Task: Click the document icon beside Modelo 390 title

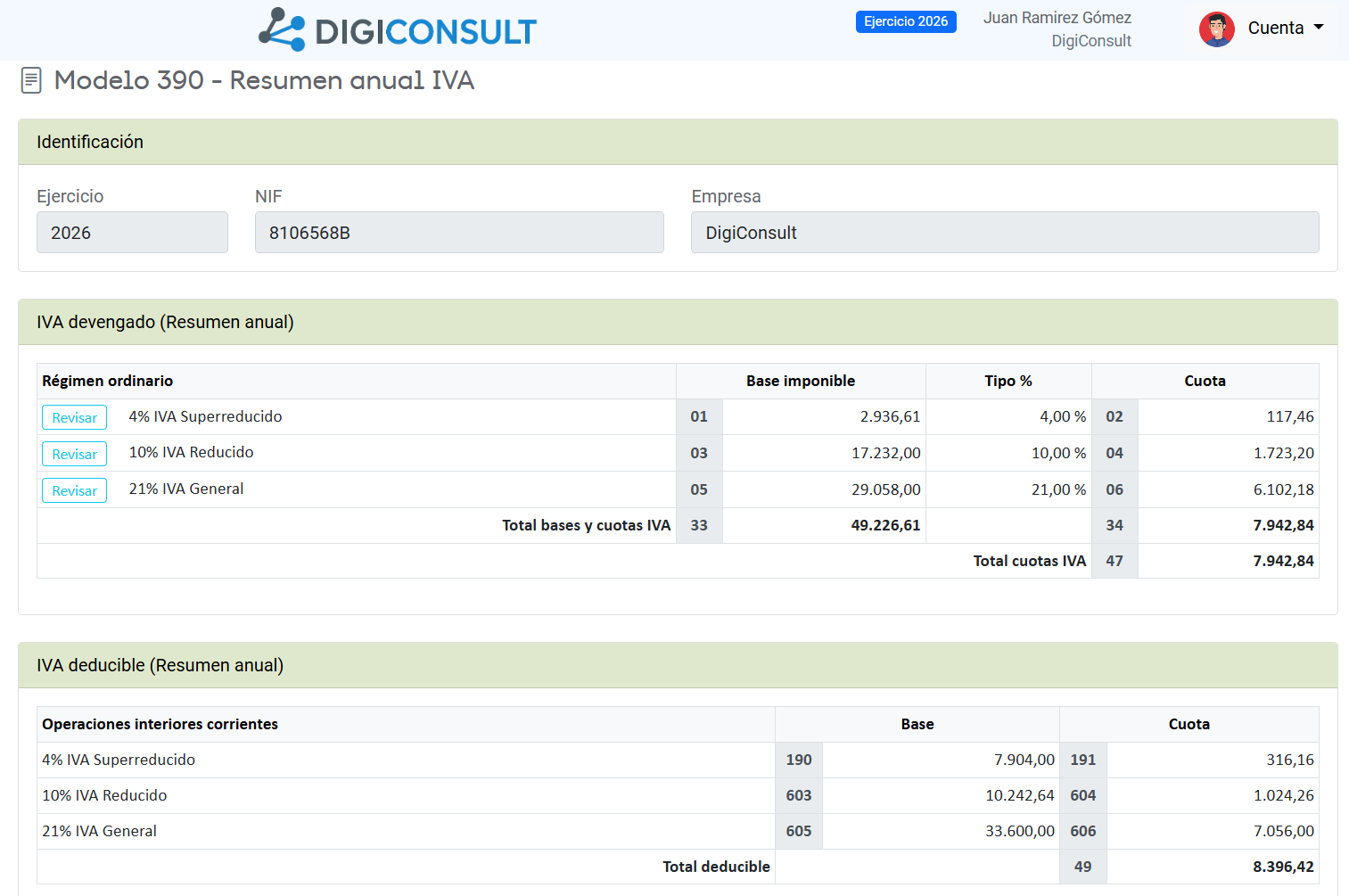Action: [31, 80]
